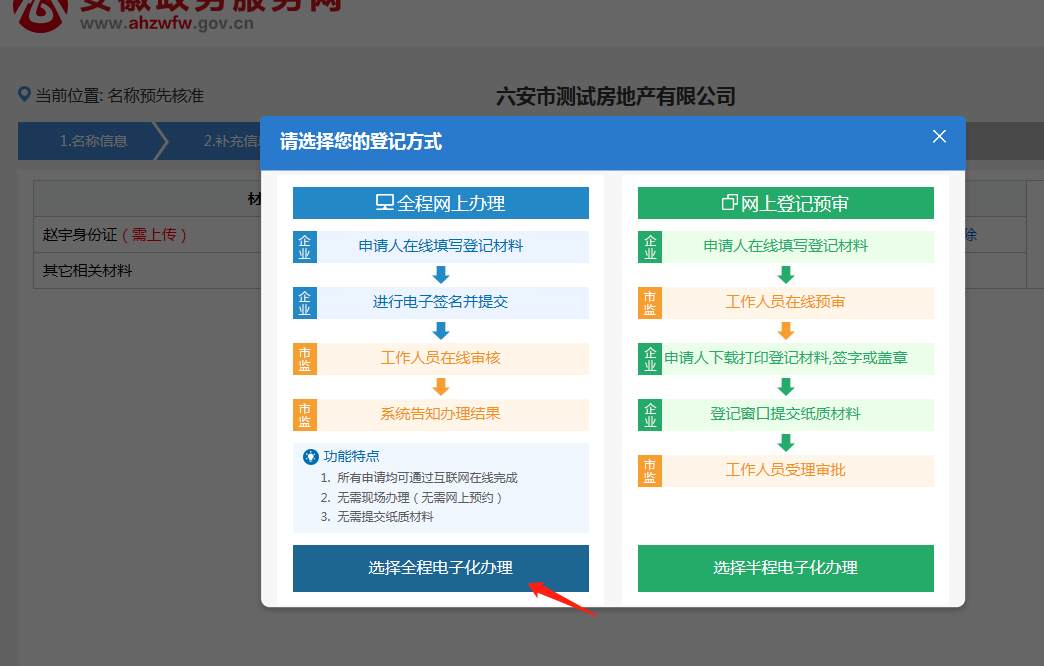This screenshot has height=666, width=1044.
Task: Click the 工作人员在线预审 step box
Action: click(x=785, y=302)
